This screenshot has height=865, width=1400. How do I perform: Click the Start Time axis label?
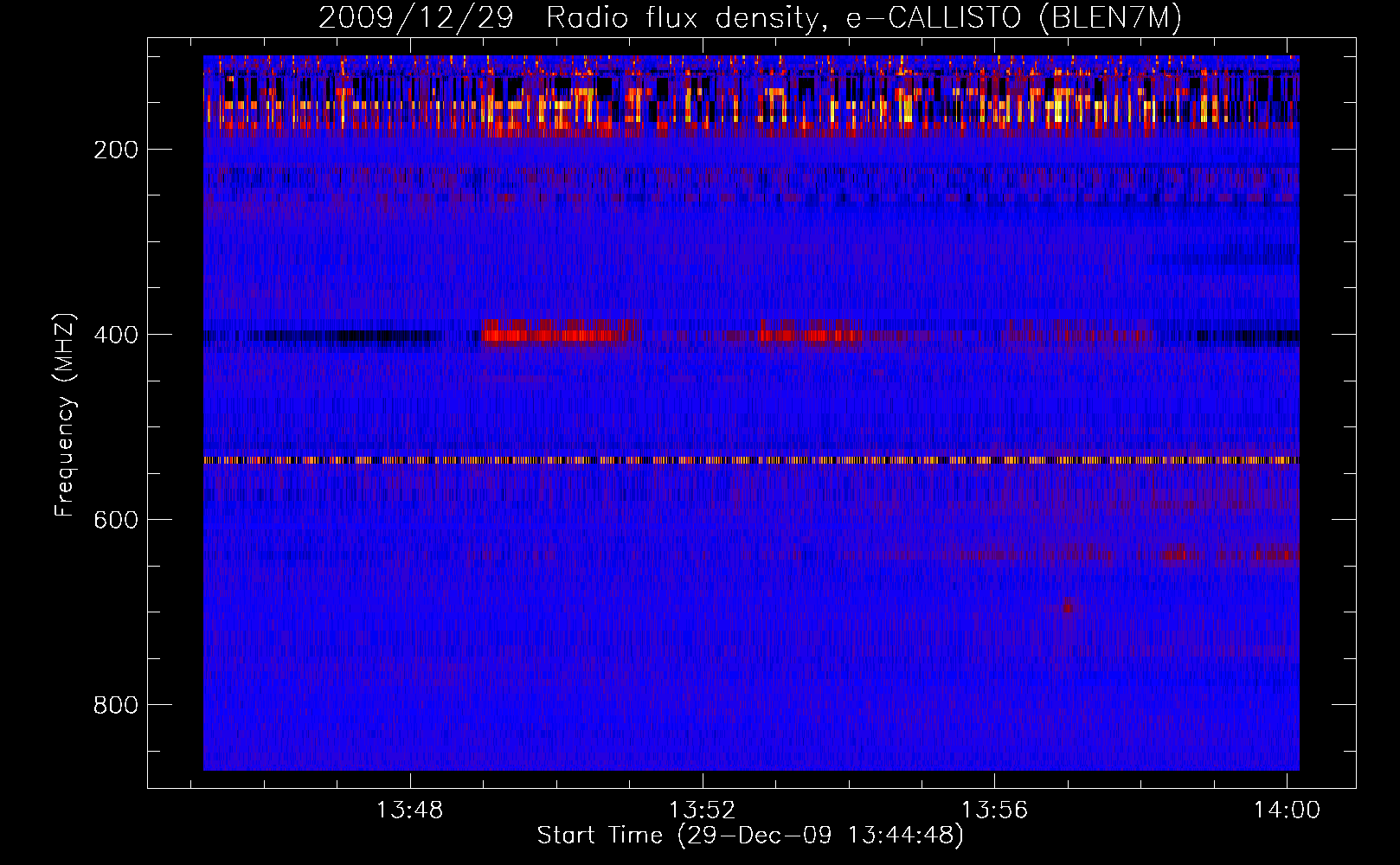(750, 836)
